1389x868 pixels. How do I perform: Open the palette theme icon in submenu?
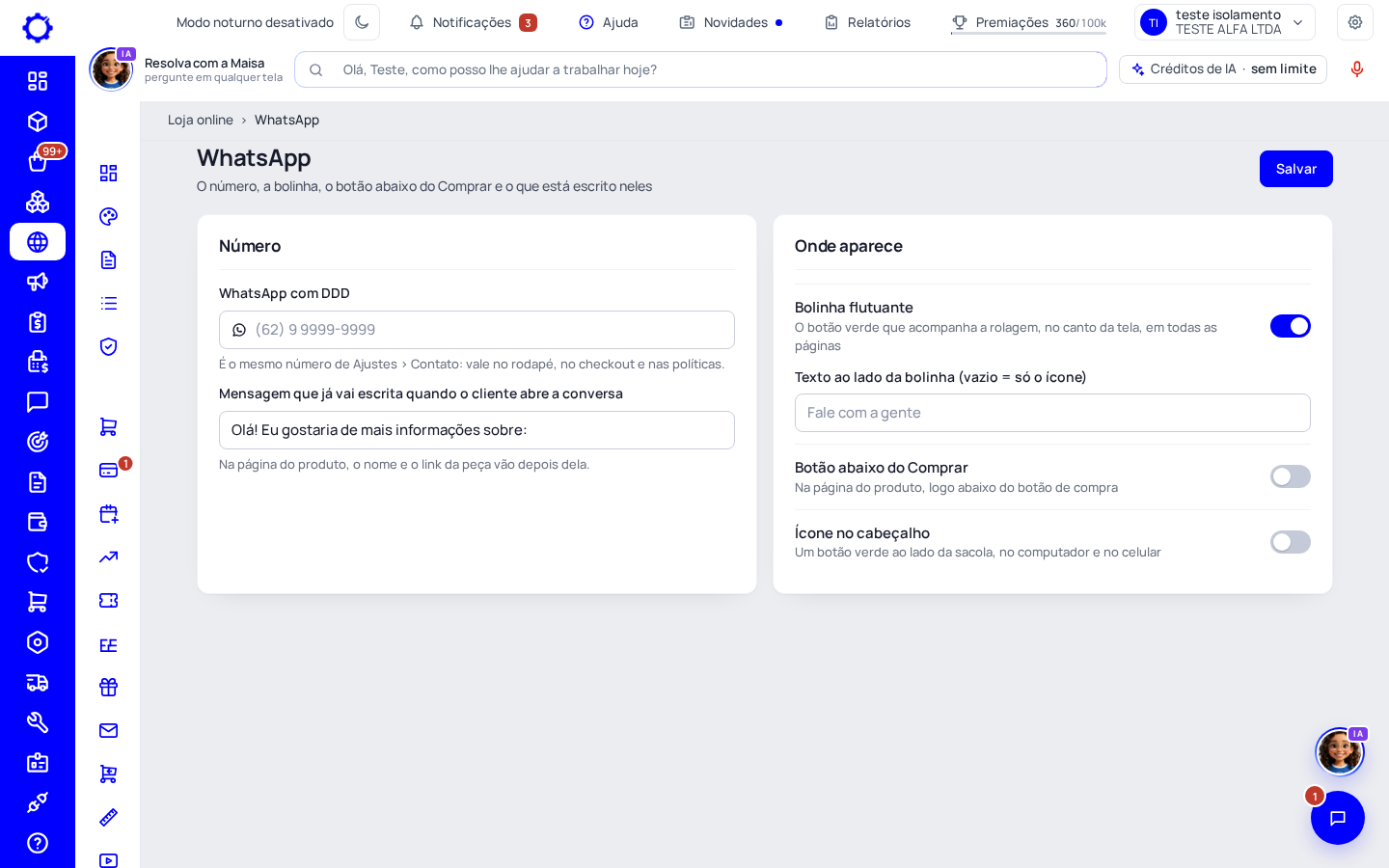[x=109, y=216]
